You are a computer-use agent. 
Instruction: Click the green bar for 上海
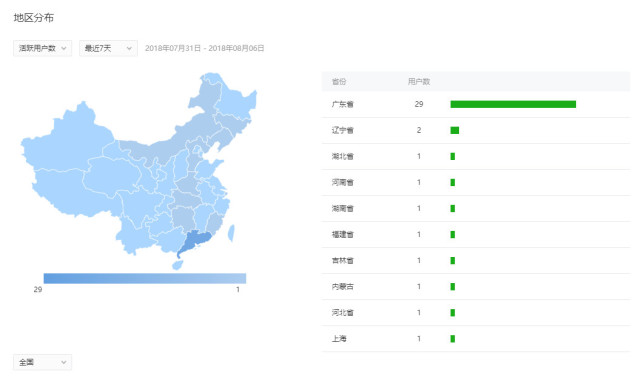click(x=453, y=339)
